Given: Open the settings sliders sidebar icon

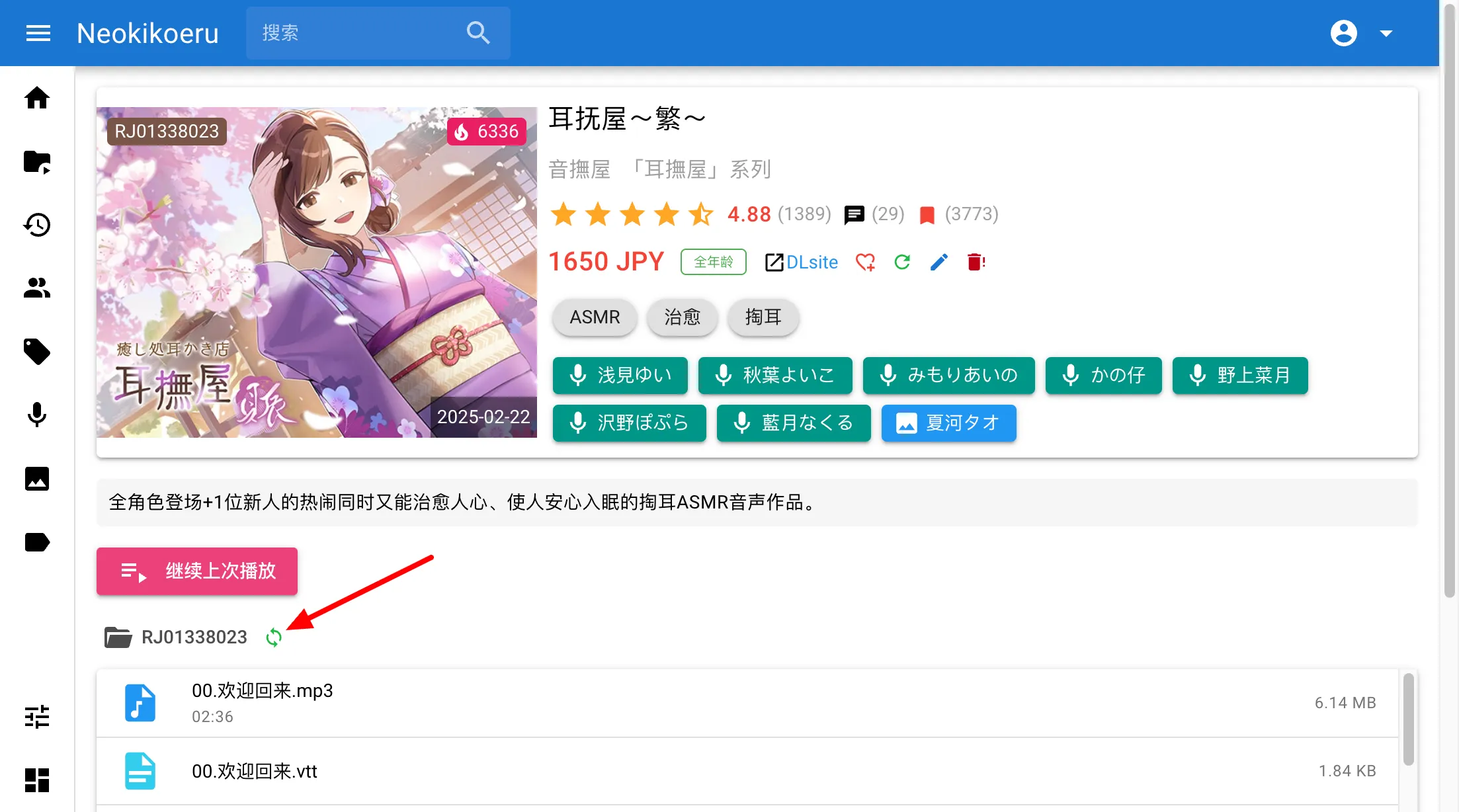Looking at the screenshot, I should 37,717.
